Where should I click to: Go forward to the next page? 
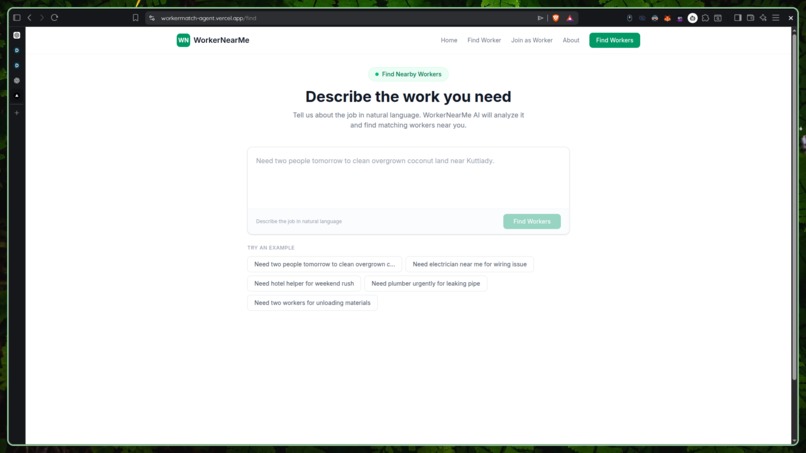[x=42, y=17]
